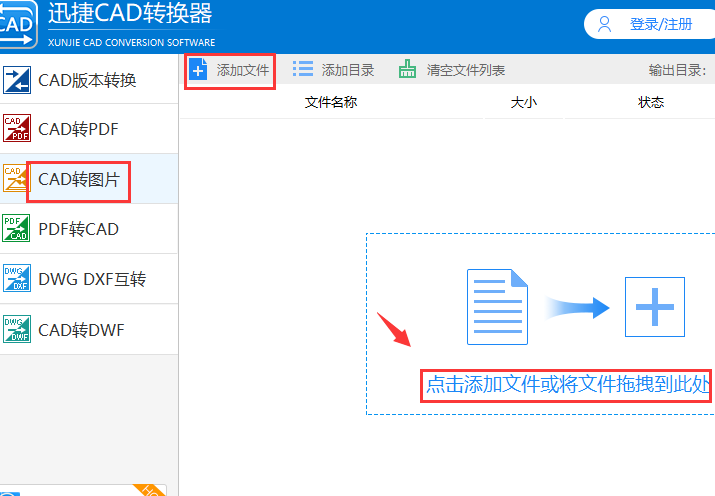Click the CAD转DWF teal icon
Viewport: 715px width, 496px height.
(17, 329)
